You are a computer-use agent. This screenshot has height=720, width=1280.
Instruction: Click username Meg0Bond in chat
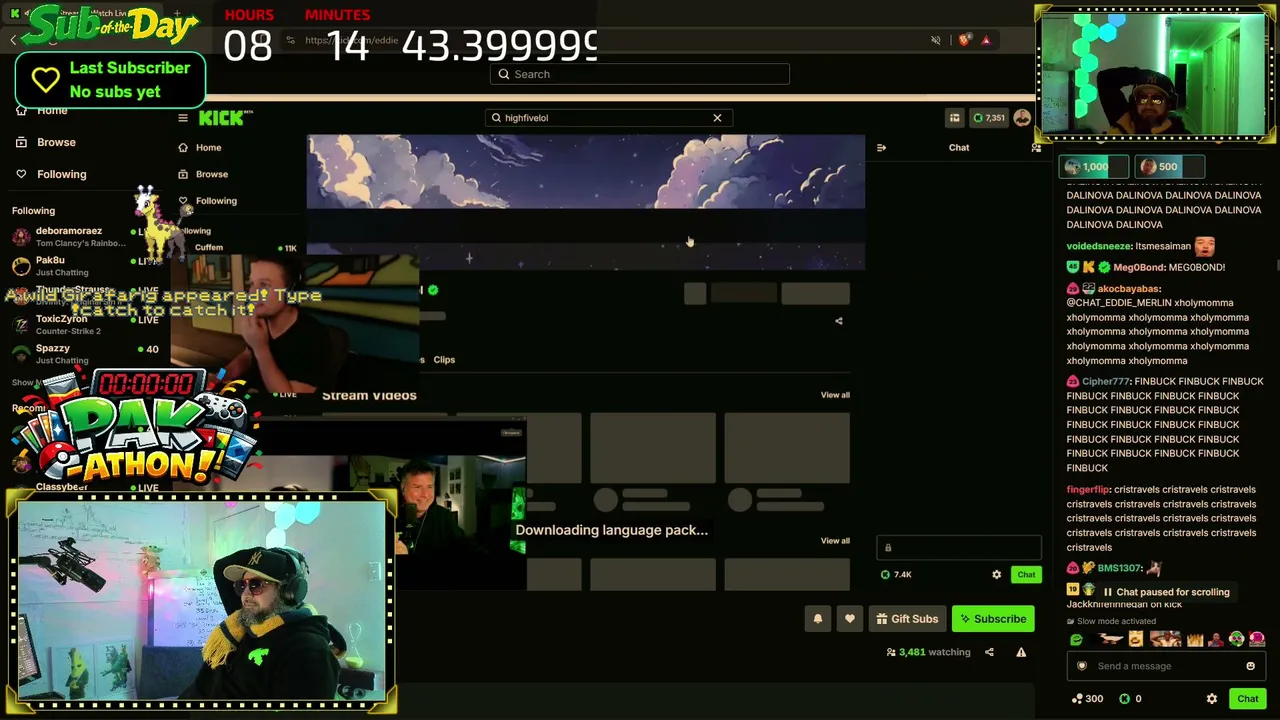[x=1138, y=268]
